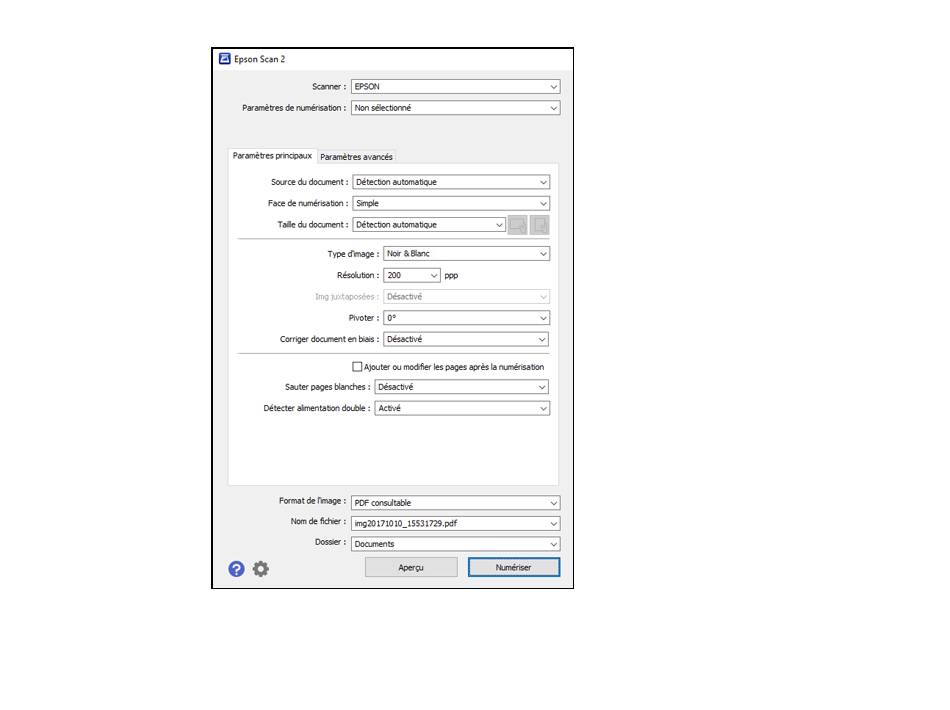Click the Numériser button
Image resolution: width=950 pixels, height=710 pixels.
513,568
